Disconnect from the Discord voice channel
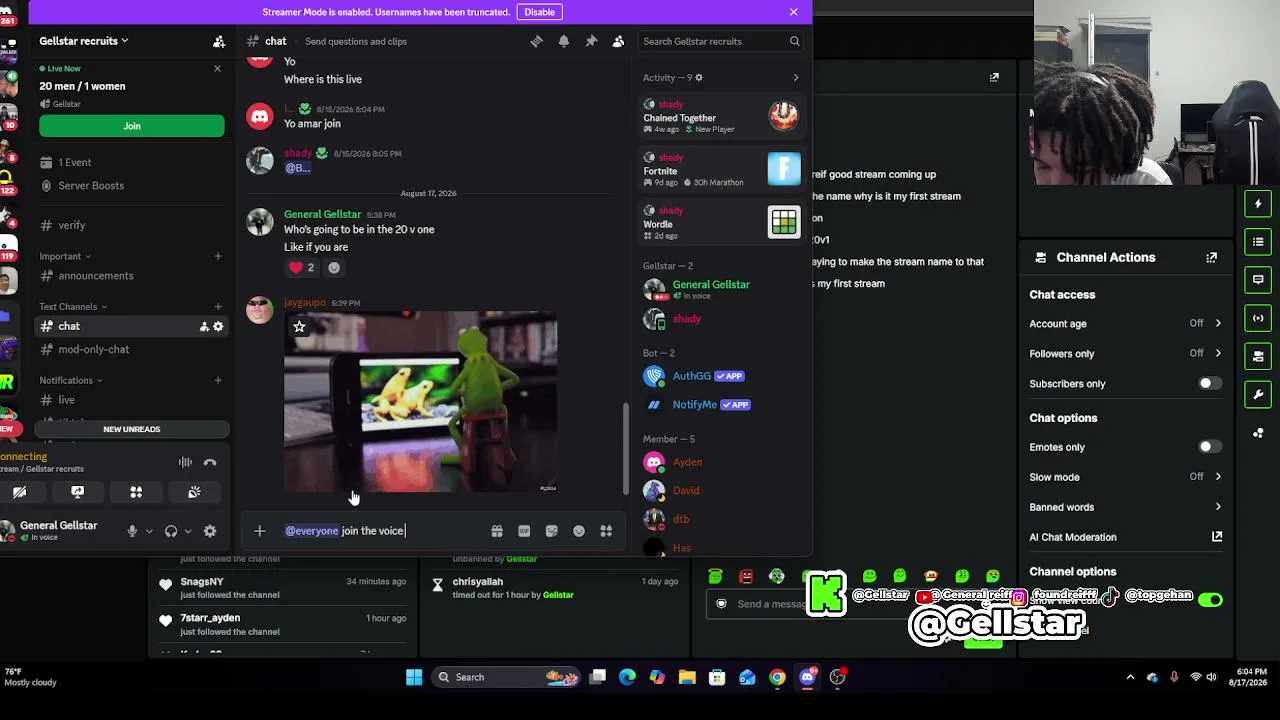This screenshot has height=720, width=1280. pyautogui.click(x=210, y=462)
